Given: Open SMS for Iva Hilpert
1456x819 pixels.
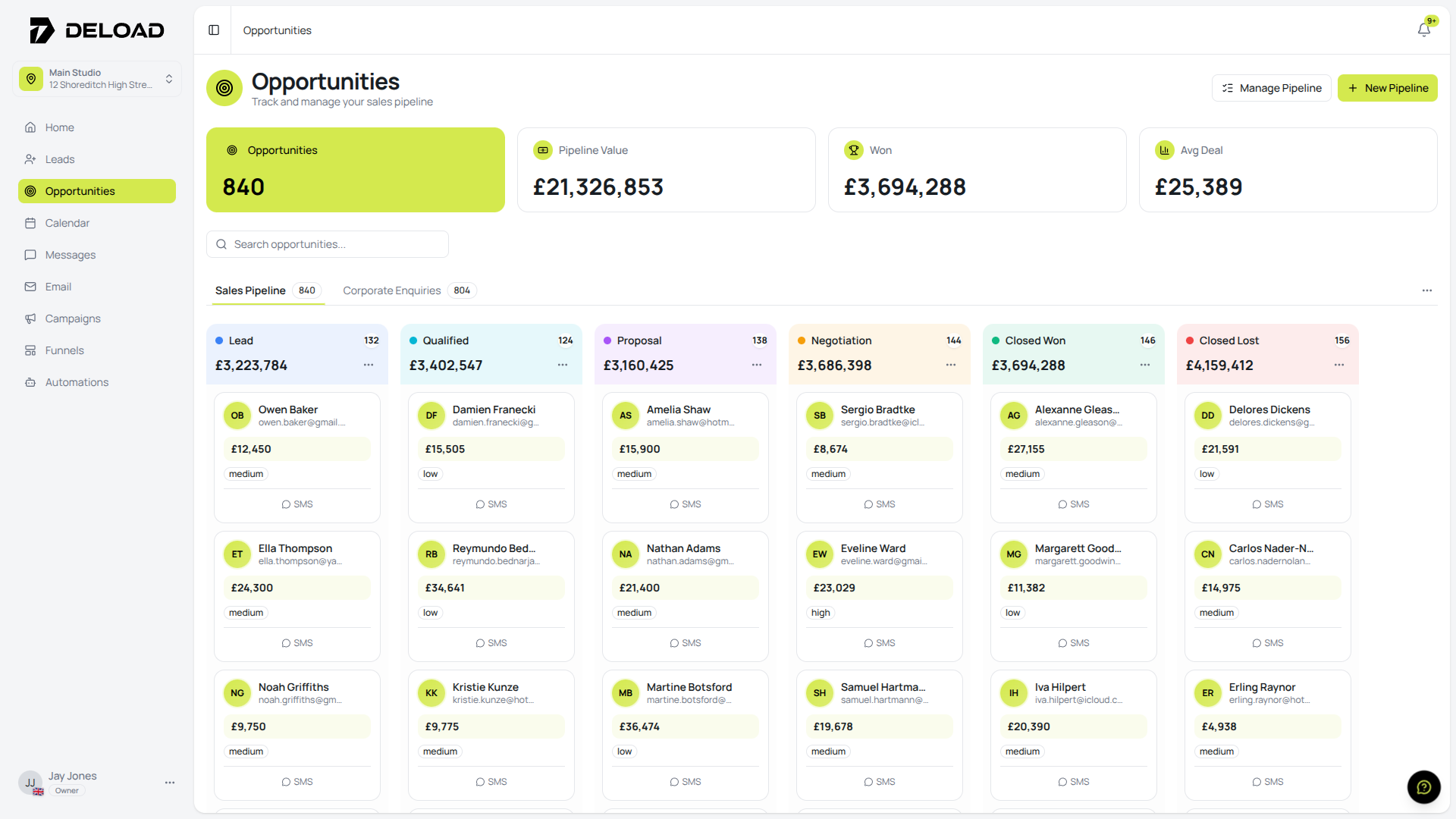Looking at the screenshot, I should pos(1074,782).
